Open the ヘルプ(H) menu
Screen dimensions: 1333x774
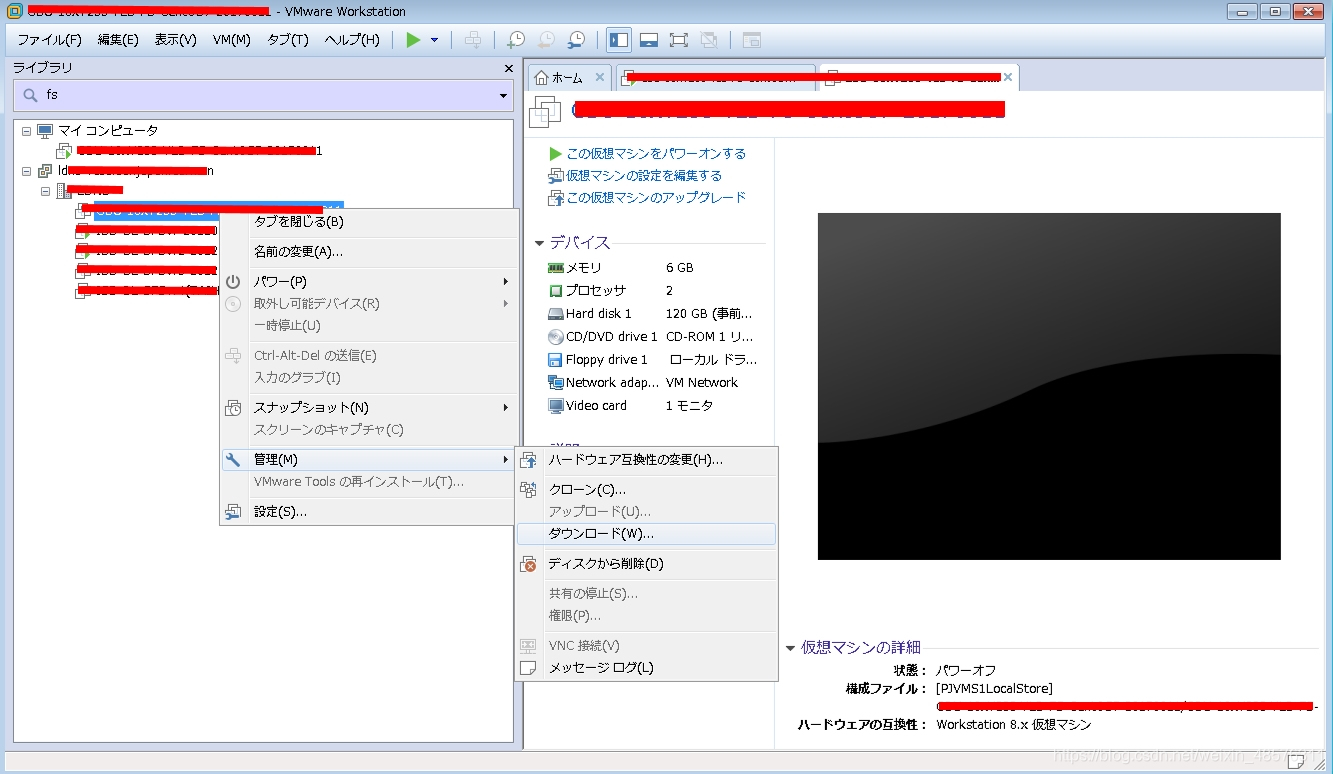tap(352, 40)
